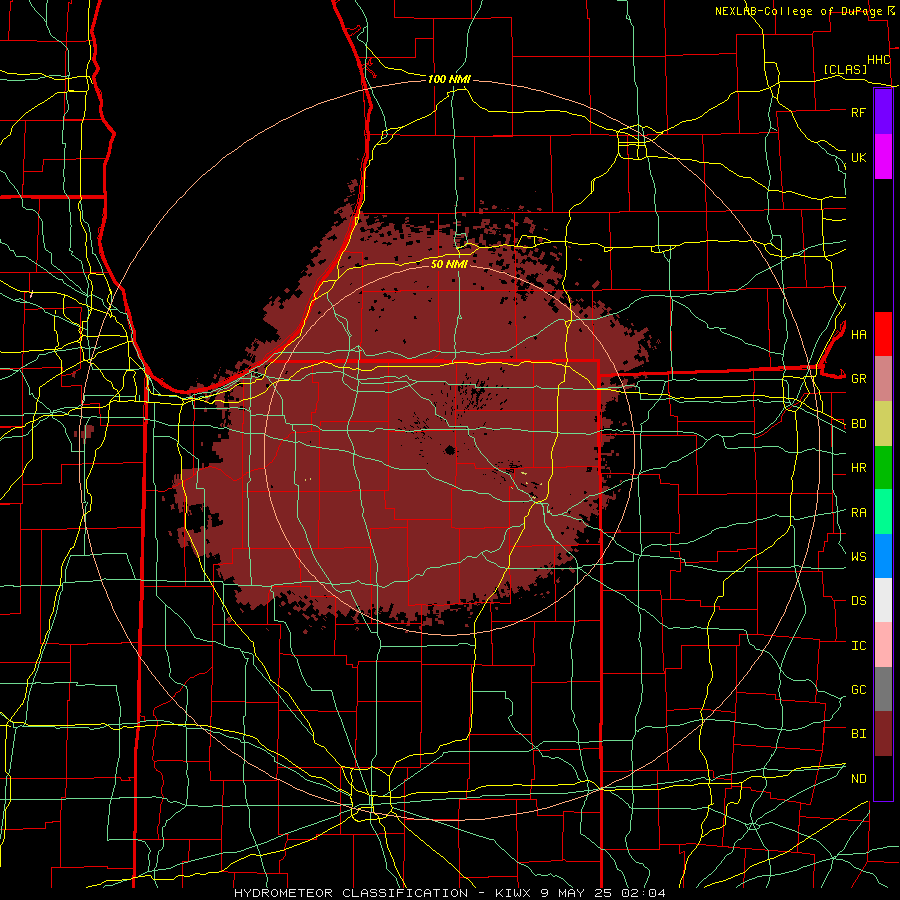900x900 pixels.
Task: Click the '[CLAS]' units label
Action: 845,69
